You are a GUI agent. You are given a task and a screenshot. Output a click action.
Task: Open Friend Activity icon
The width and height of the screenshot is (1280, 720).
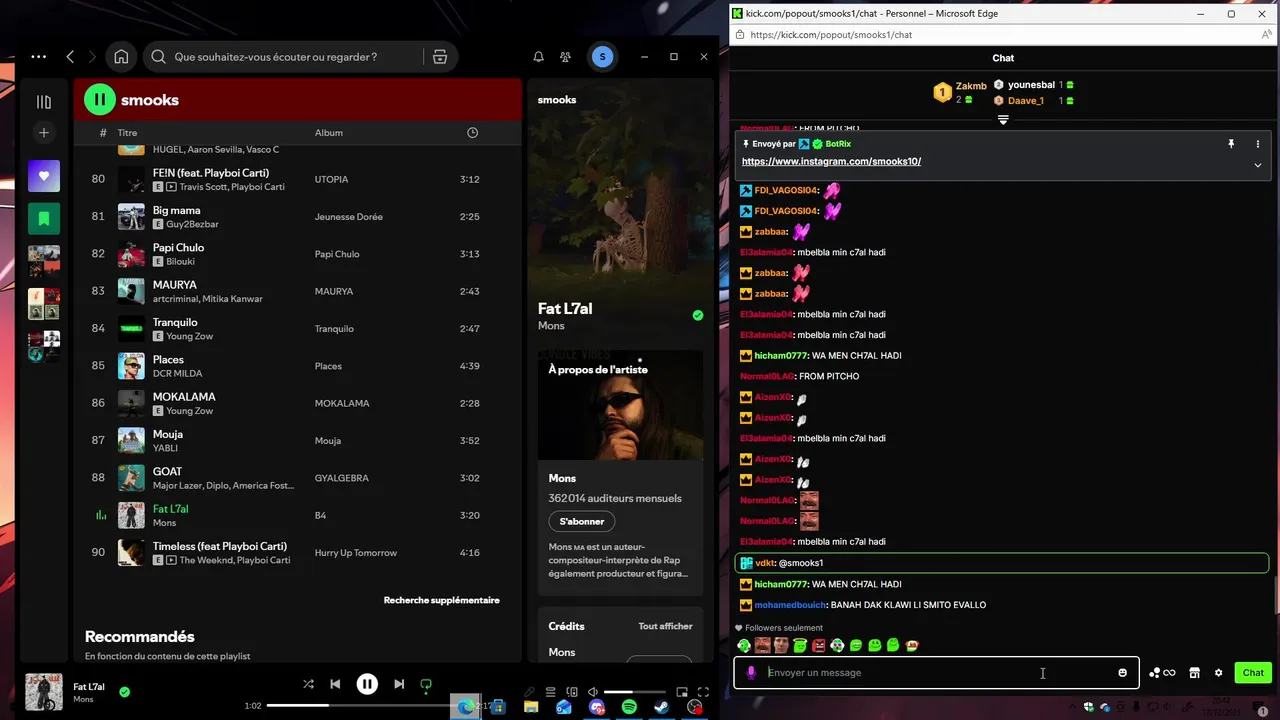pos(566,57)
